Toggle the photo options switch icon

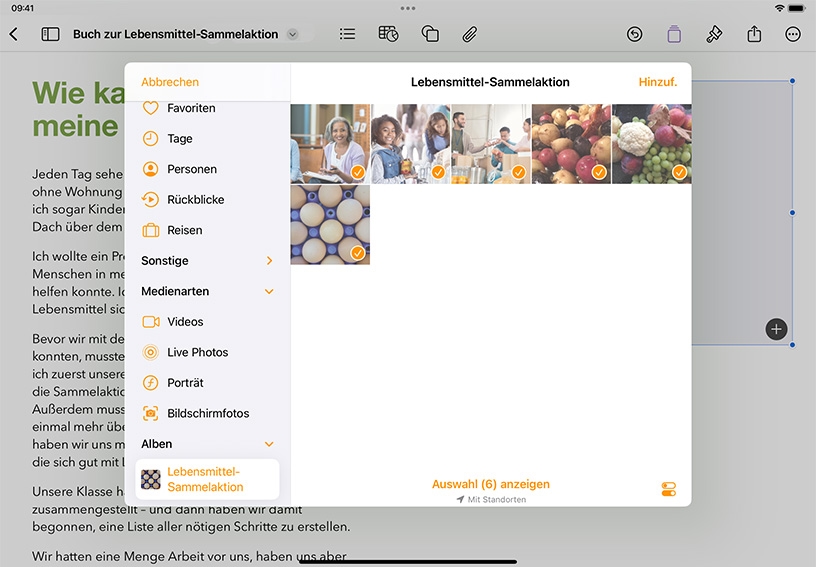pos(669,489)
